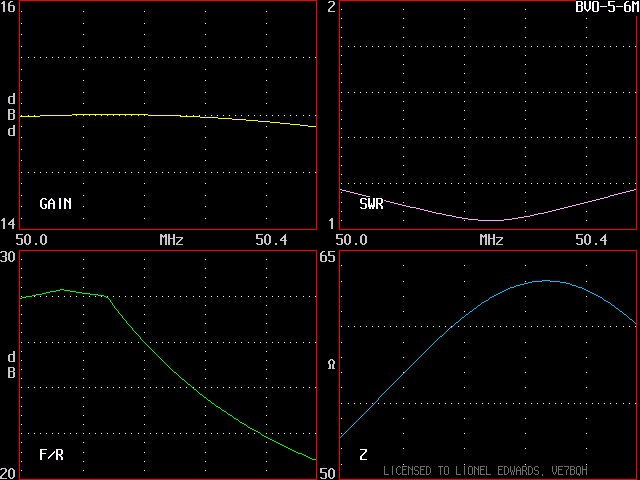Image resolution: width=640 pixels, height=480 pixels.
Task: Click the Z label in bottom-right plot
Action: [363, 455]
